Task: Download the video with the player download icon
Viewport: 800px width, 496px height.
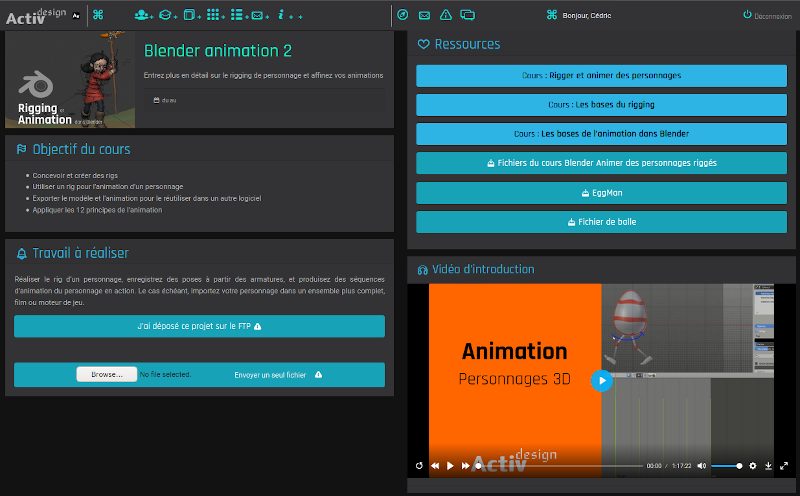Action: (768, 465)
